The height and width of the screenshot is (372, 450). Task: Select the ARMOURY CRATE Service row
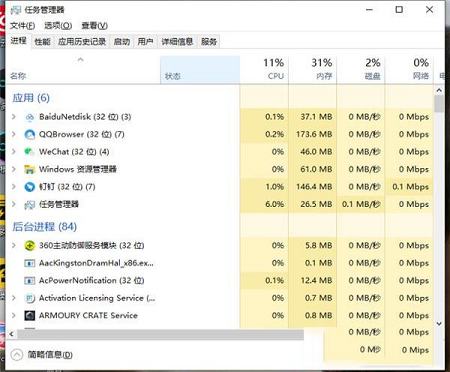click(x=219, y=315)
